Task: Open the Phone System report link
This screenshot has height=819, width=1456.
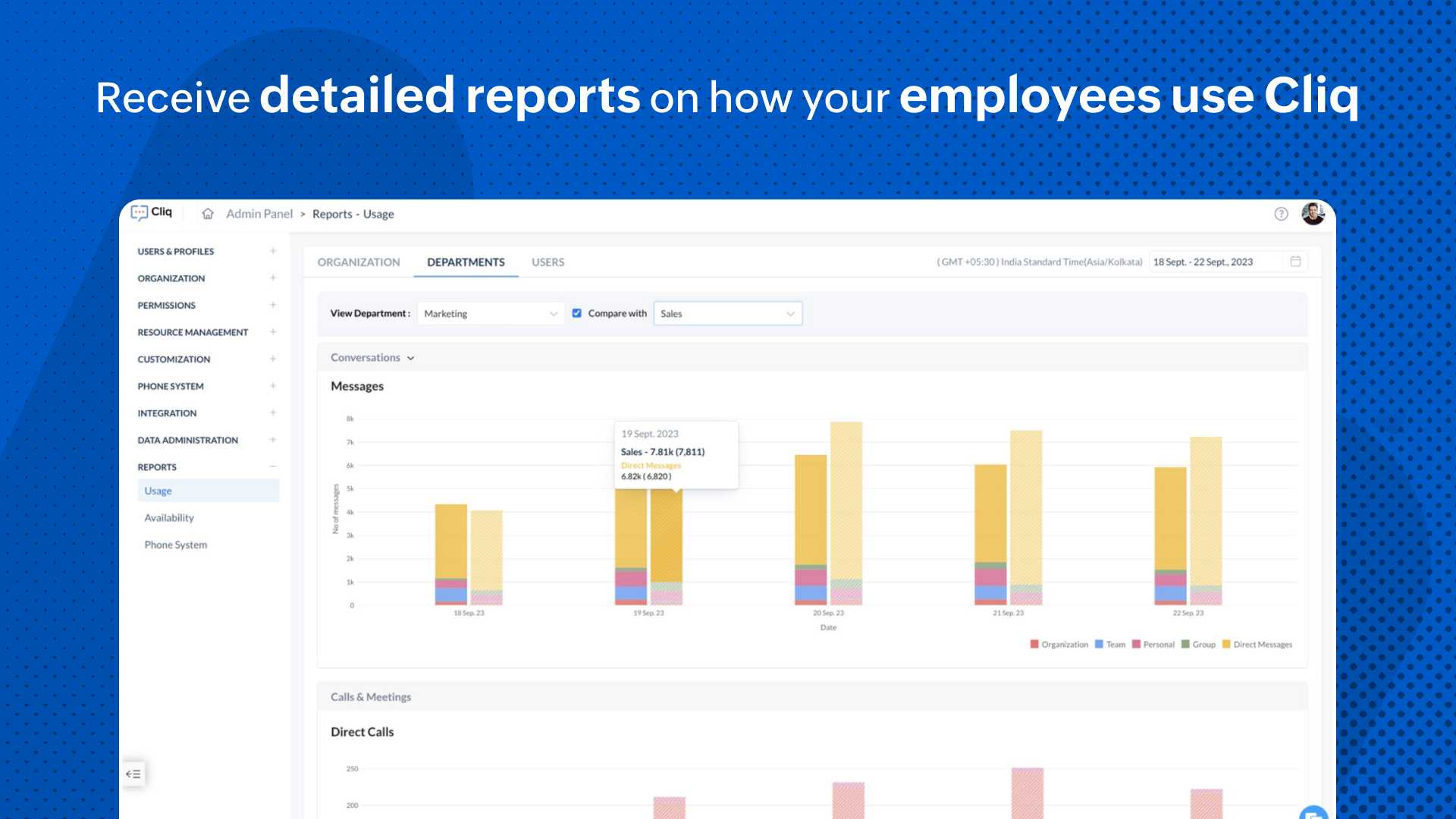Action: tap(175, 544)
